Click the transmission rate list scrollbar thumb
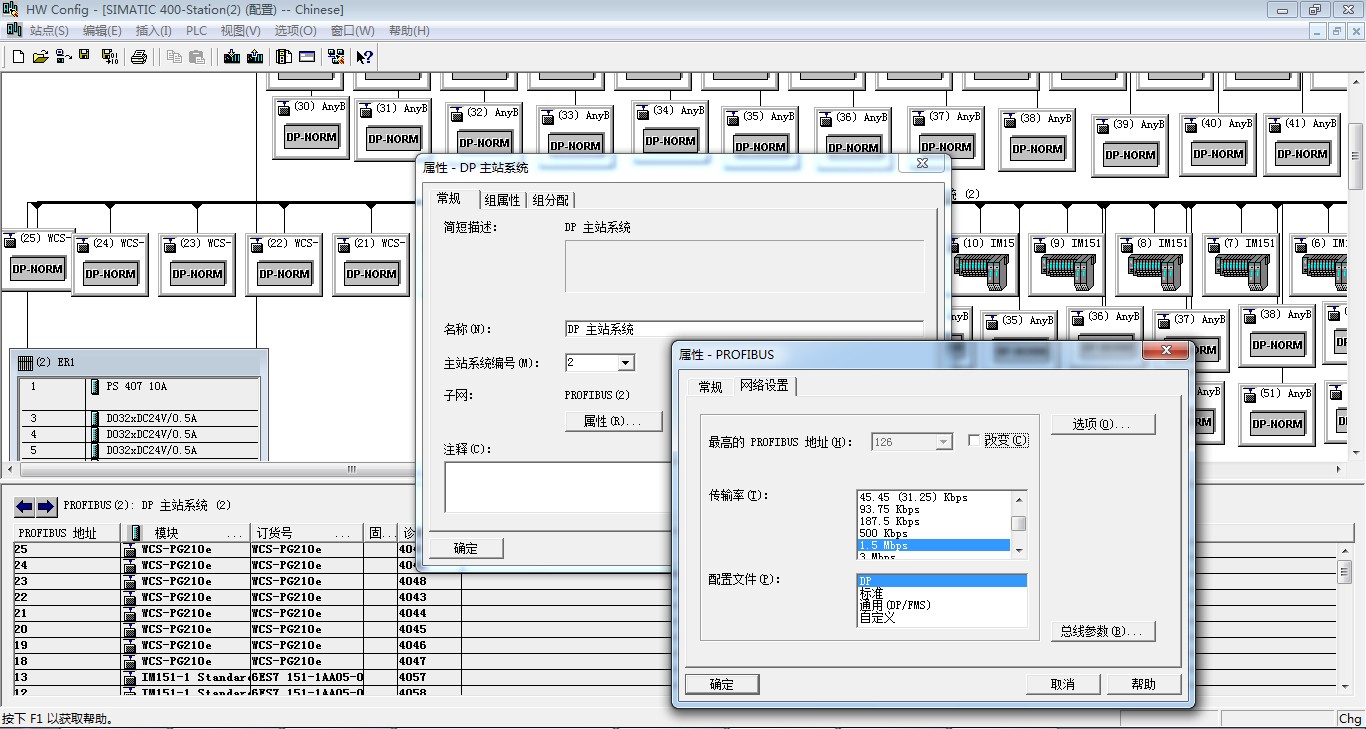Screen dimensions: 1366x729 (x=1018, y=523)
